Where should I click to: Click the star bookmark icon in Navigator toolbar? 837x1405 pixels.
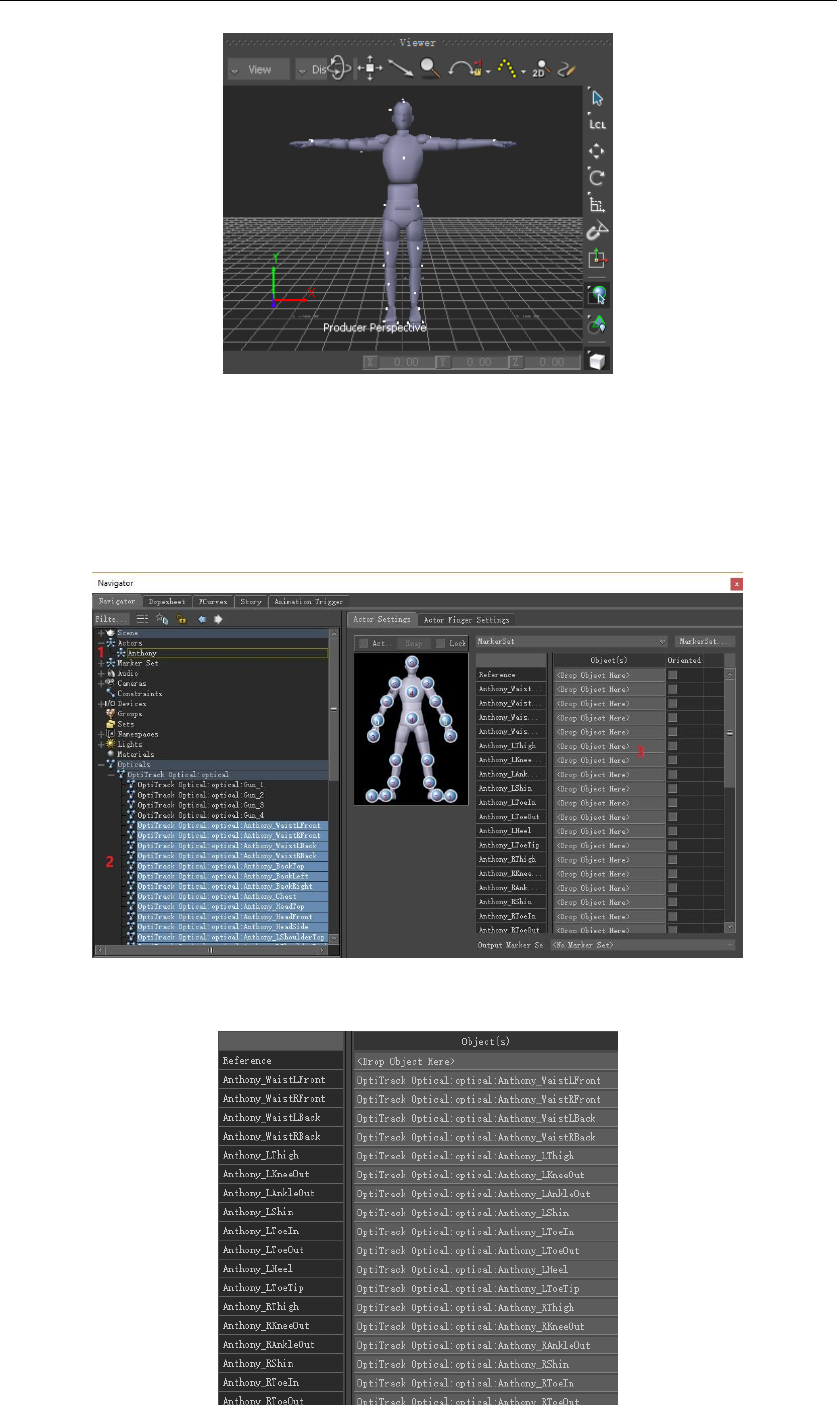[x=162, y=619]
